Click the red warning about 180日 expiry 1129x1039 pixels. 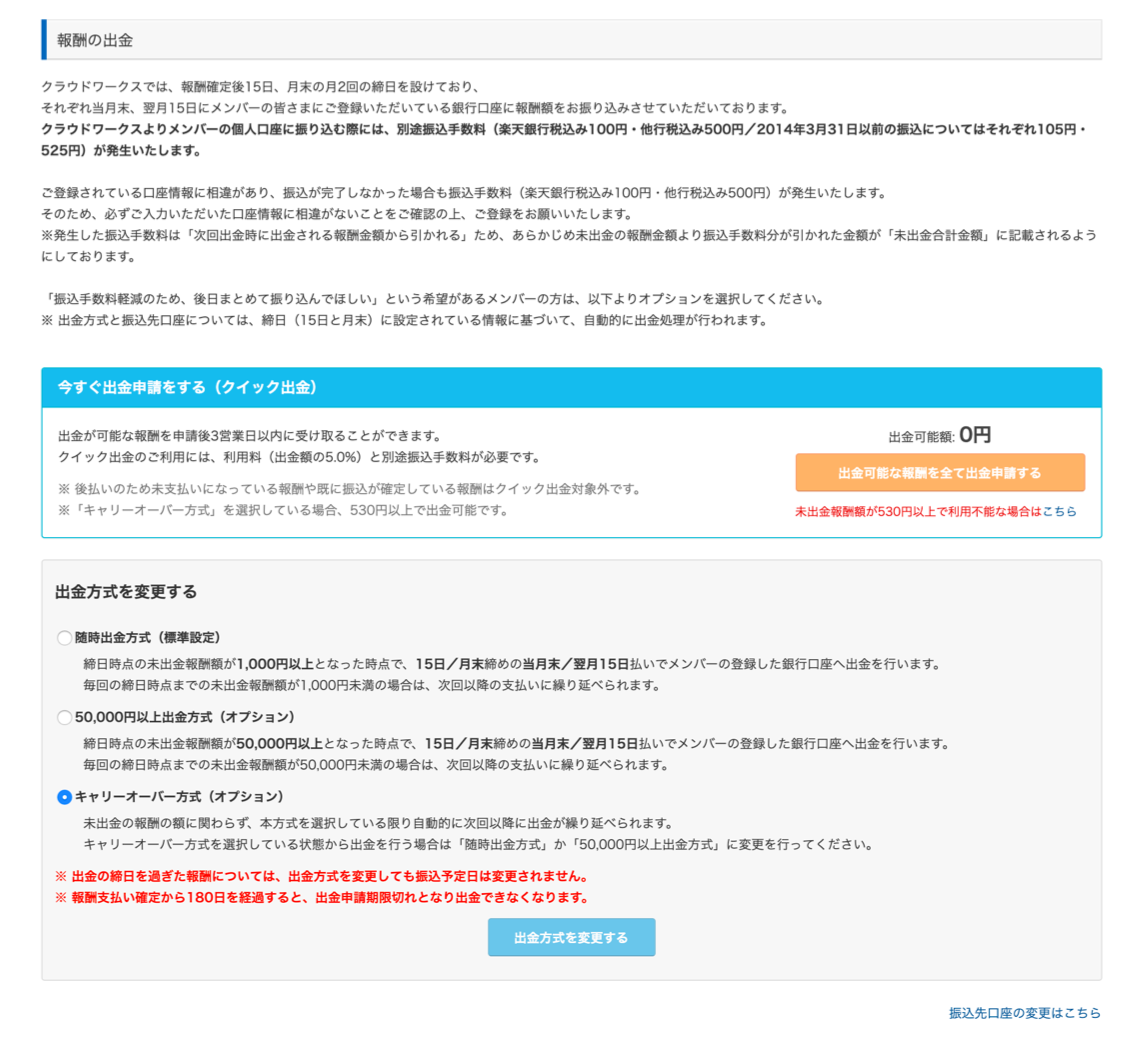pos(321,897)
